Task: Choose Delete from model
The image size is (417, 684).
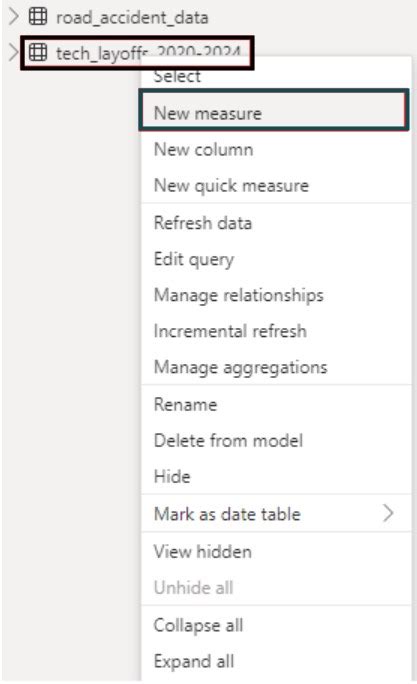Action: pos(276,441)
